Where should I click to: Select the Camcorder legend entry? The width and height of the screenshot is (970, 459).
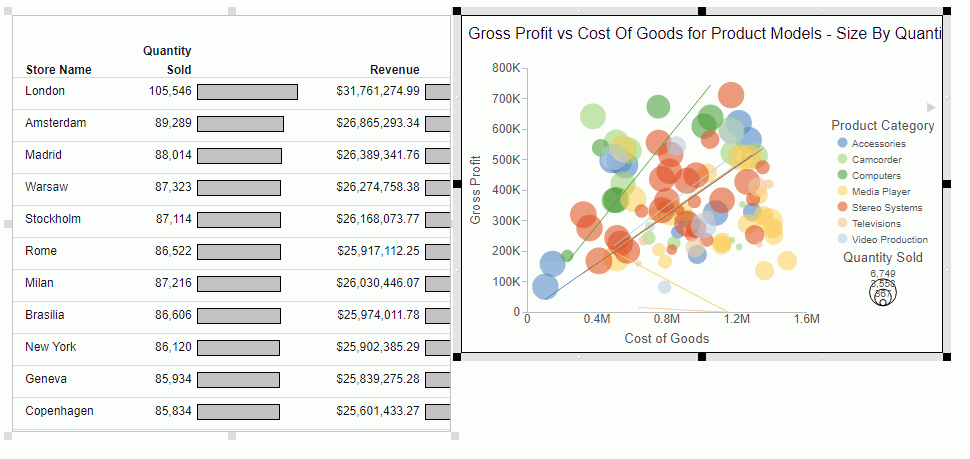876,160
